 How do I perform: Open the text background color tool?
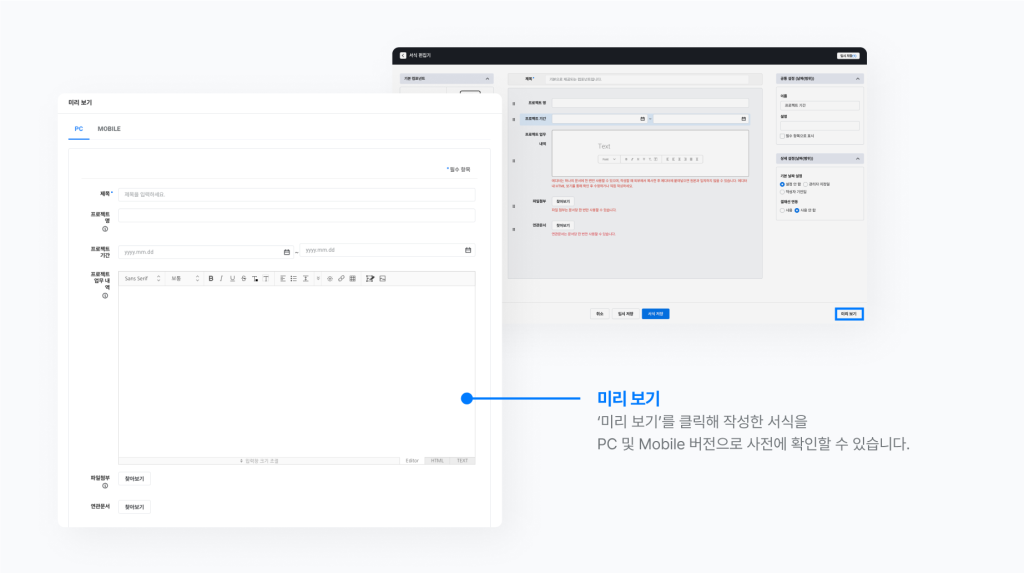tap(266, 279)
